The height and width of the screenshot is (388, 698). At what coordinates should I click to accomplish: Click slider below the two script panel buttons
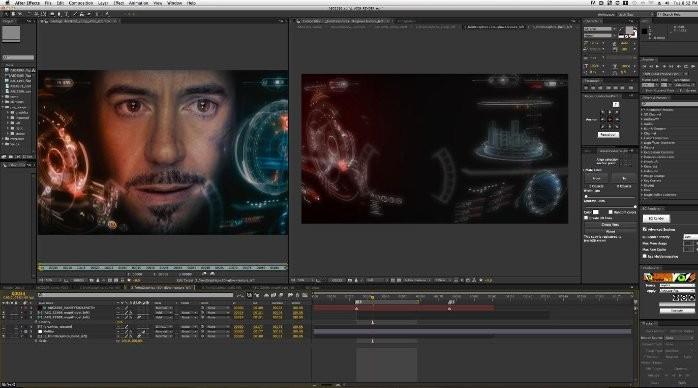(x=610, y=196)
